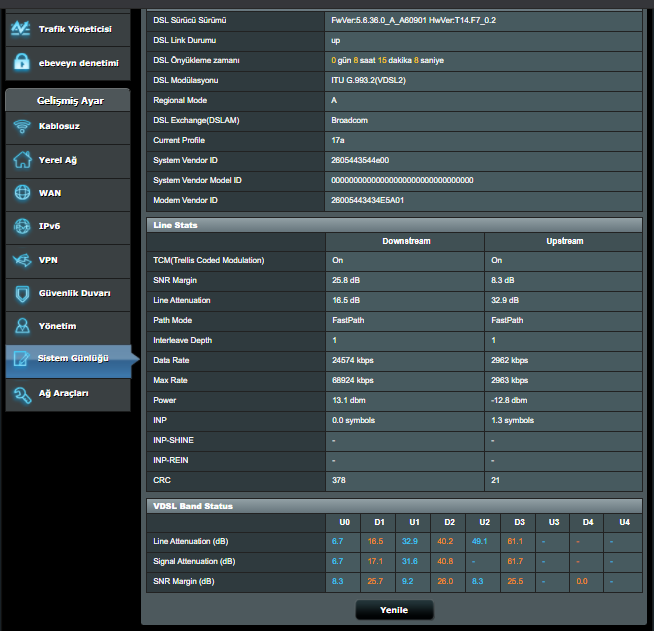Image resolution: width=654 pixels, height=631 pixels.
Task: Click the System Vendor ID value 2605443544e00
Action: coord(359,160)
